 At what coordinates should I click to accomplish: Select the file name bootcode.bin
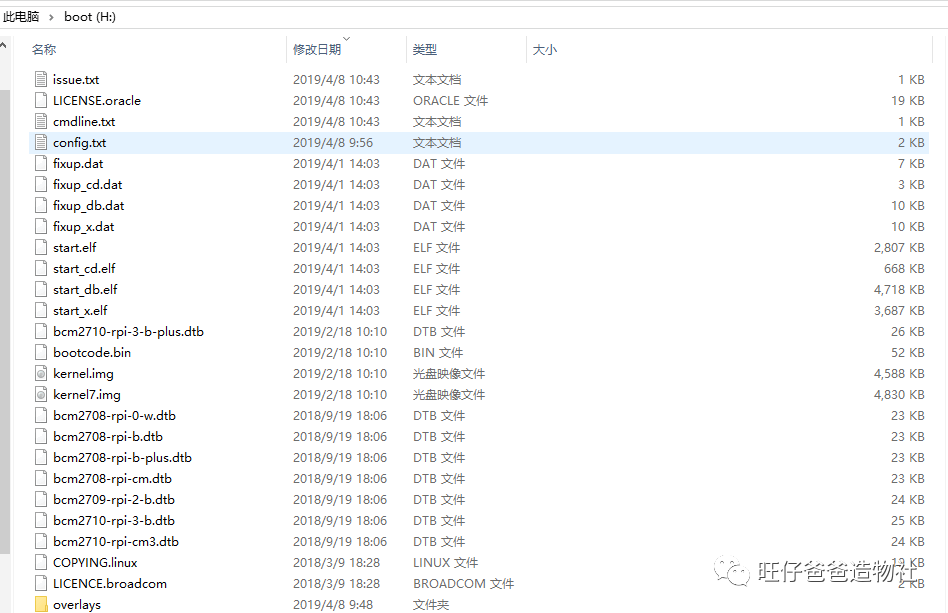[92, 352]
